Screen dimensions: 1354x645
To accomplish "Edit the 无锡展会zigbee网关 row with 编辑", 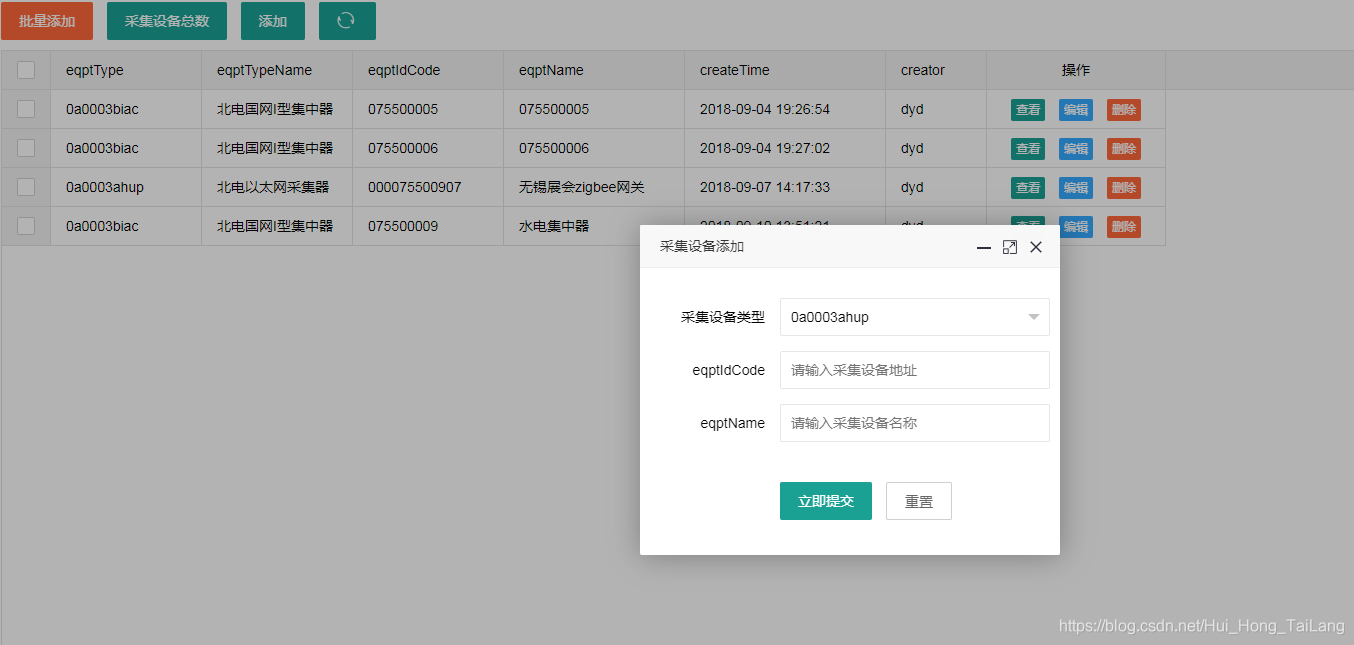I will click(x=1076, y=188).
